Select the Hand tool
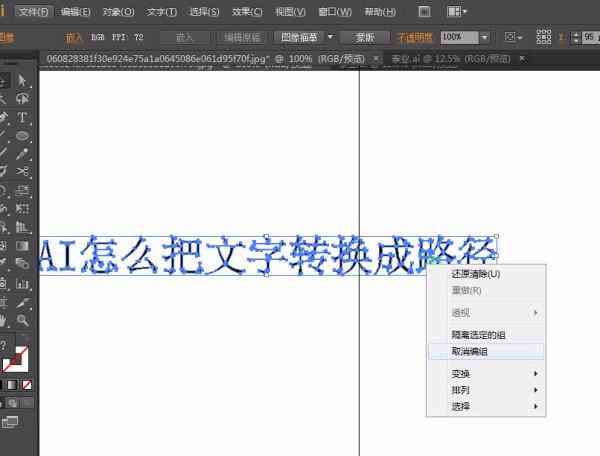600x456 pixels. [4, 320]
